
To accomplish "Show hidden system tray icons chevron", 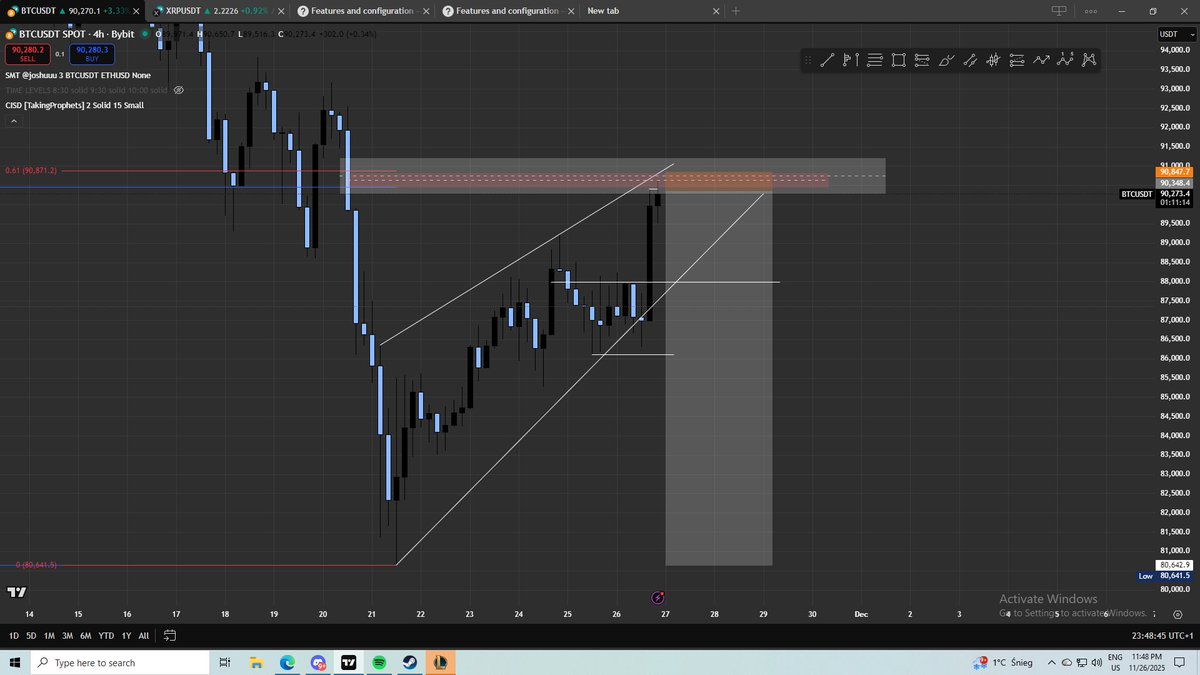I will pyautogui.click(x=1051, y=663).
